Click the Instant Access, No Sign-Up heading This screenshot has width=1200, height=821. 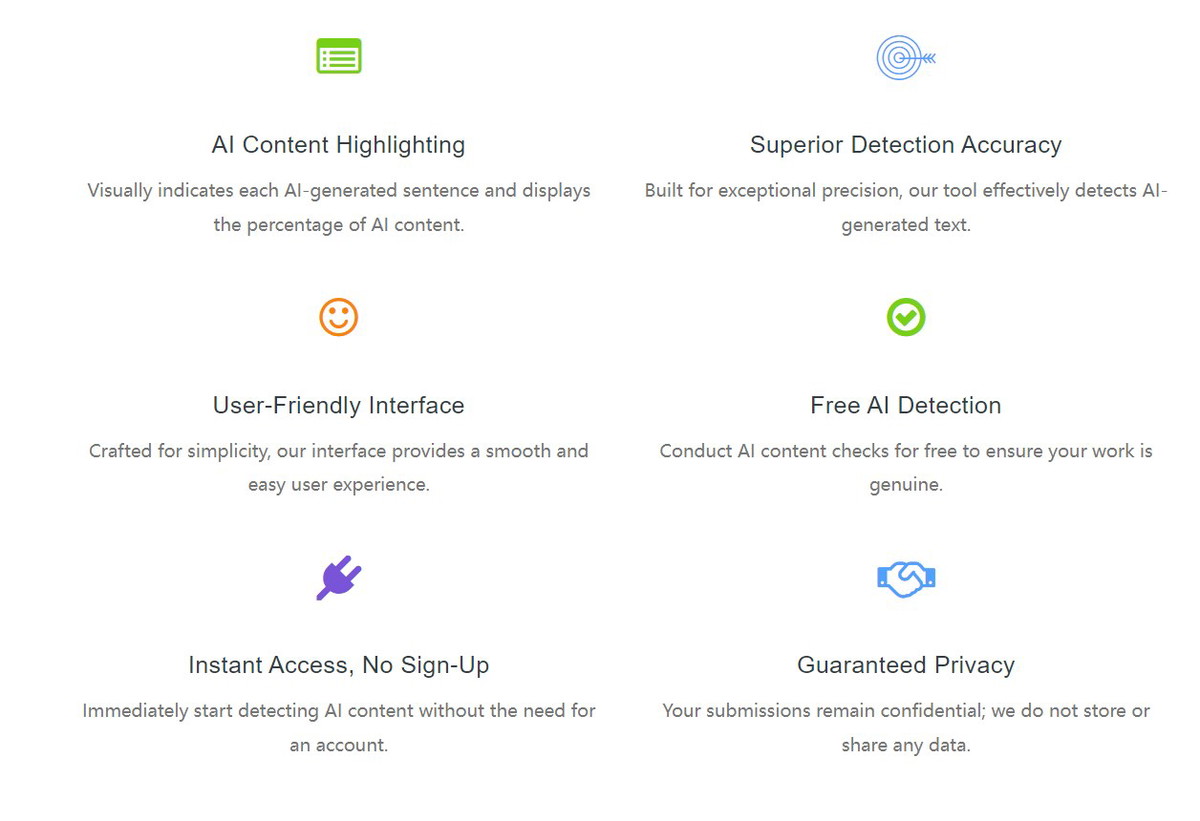pyautogui.click(x=339, y=665)
